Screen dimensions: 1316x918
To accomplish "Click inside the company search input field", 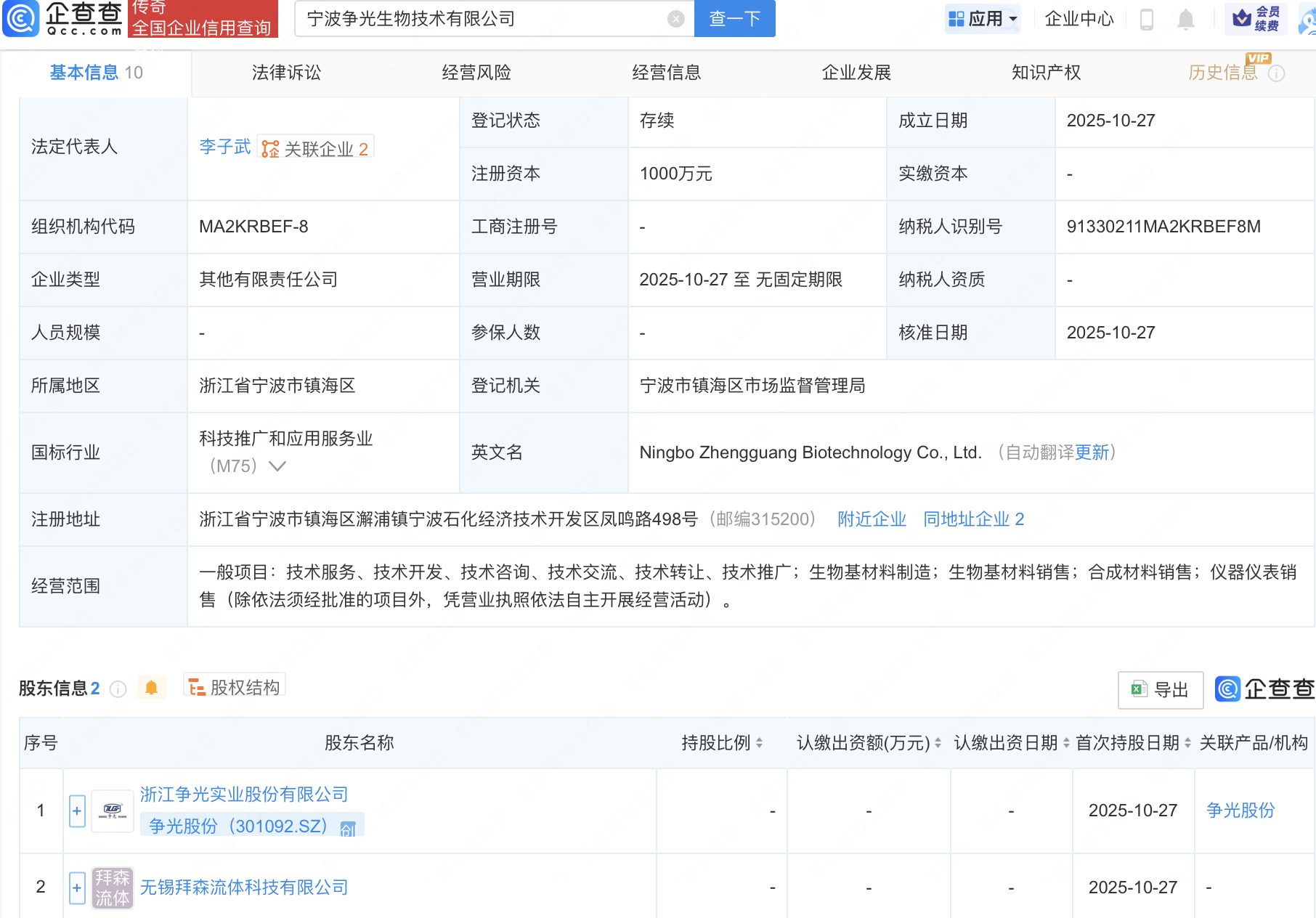I will pyautogui.click(x=479, y=19).
